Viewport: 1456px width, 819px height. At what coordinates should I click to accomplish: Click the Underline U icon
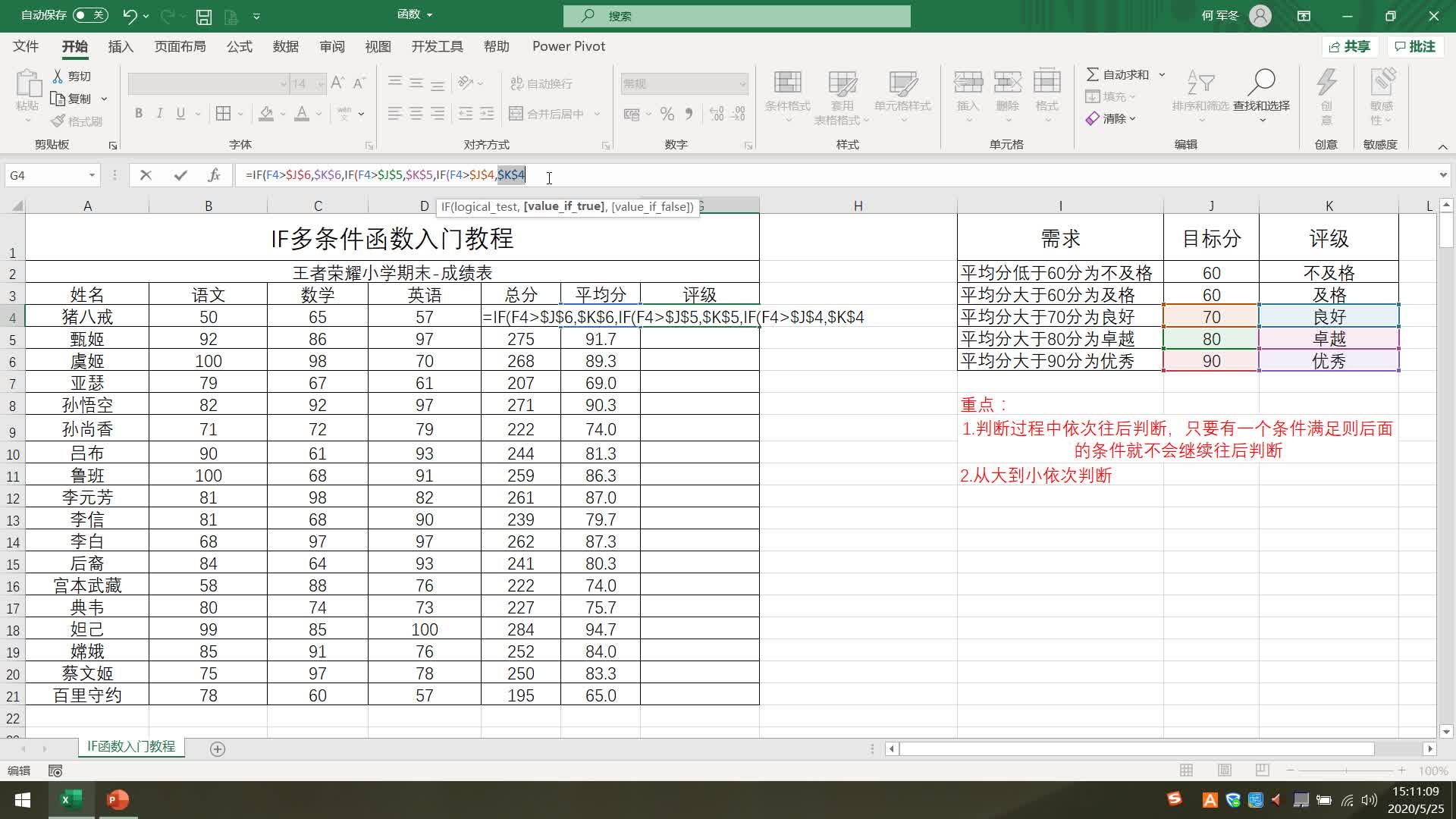click(180, 114)
